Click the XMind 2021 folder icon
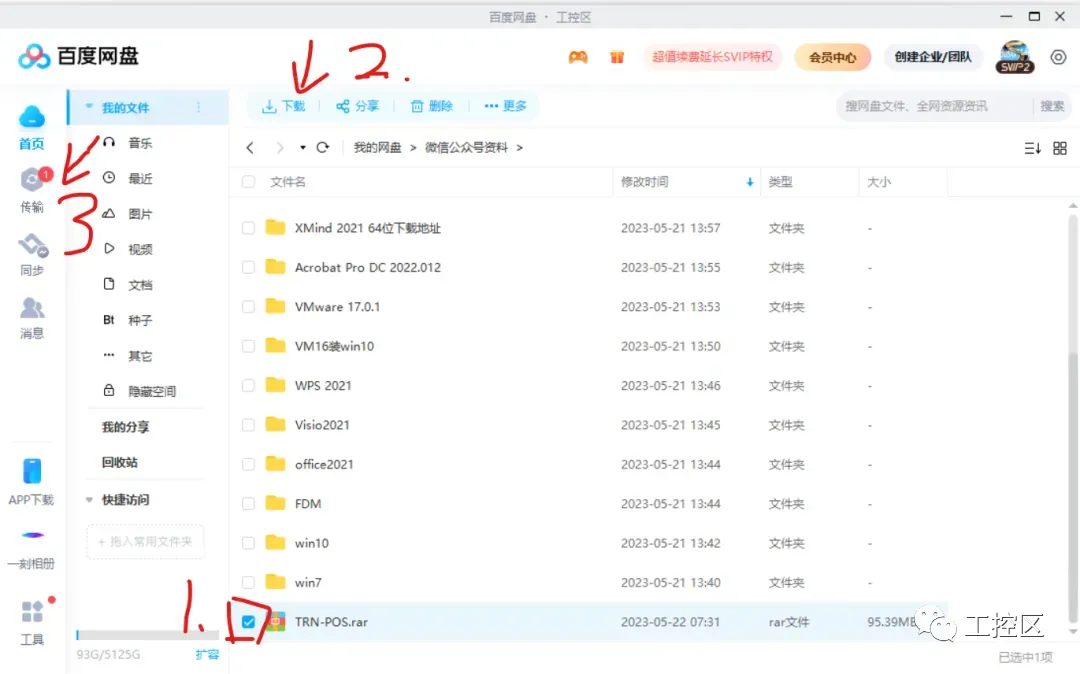This screenshot has height=674, width=1080. [276, 227]
